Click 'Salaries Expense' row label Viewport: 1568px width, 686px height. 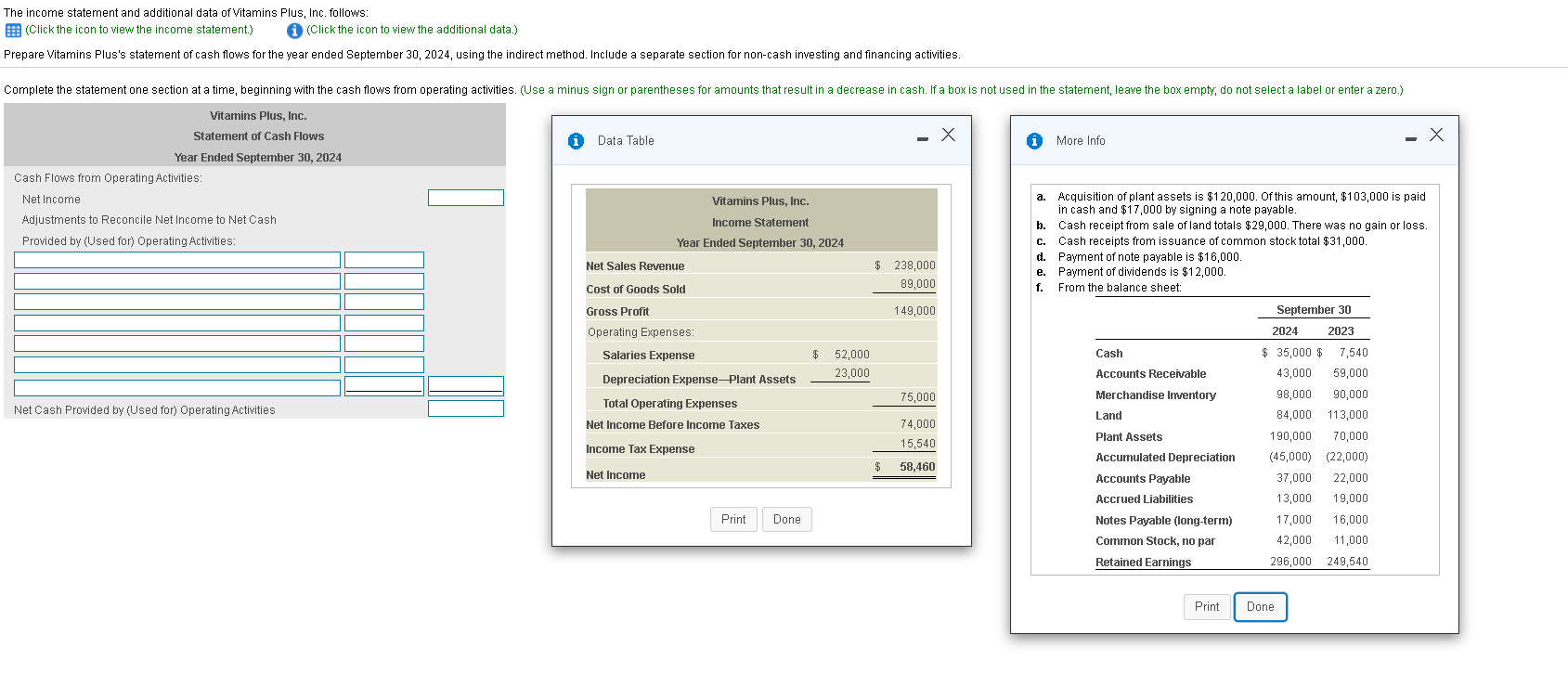[648, 356]
